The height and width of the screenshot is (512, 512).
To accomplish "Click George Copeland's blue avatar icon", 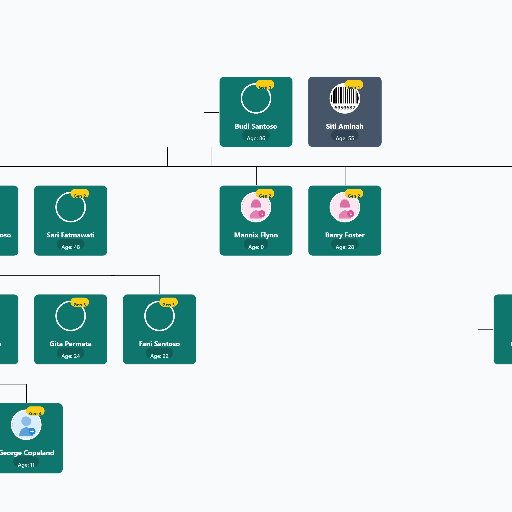I will click(26, 425).
